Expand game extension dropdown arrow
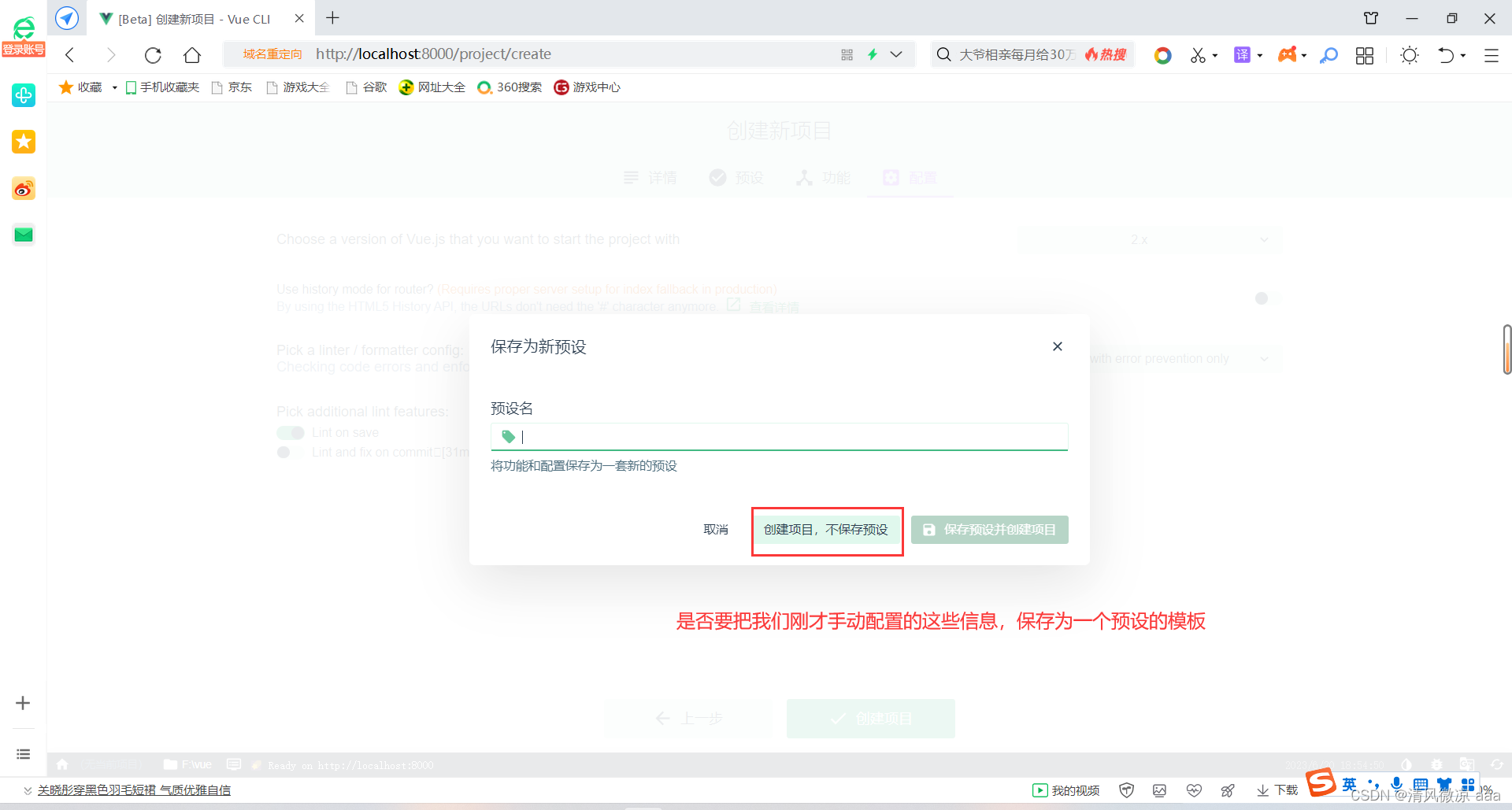 pos(1304,56)
